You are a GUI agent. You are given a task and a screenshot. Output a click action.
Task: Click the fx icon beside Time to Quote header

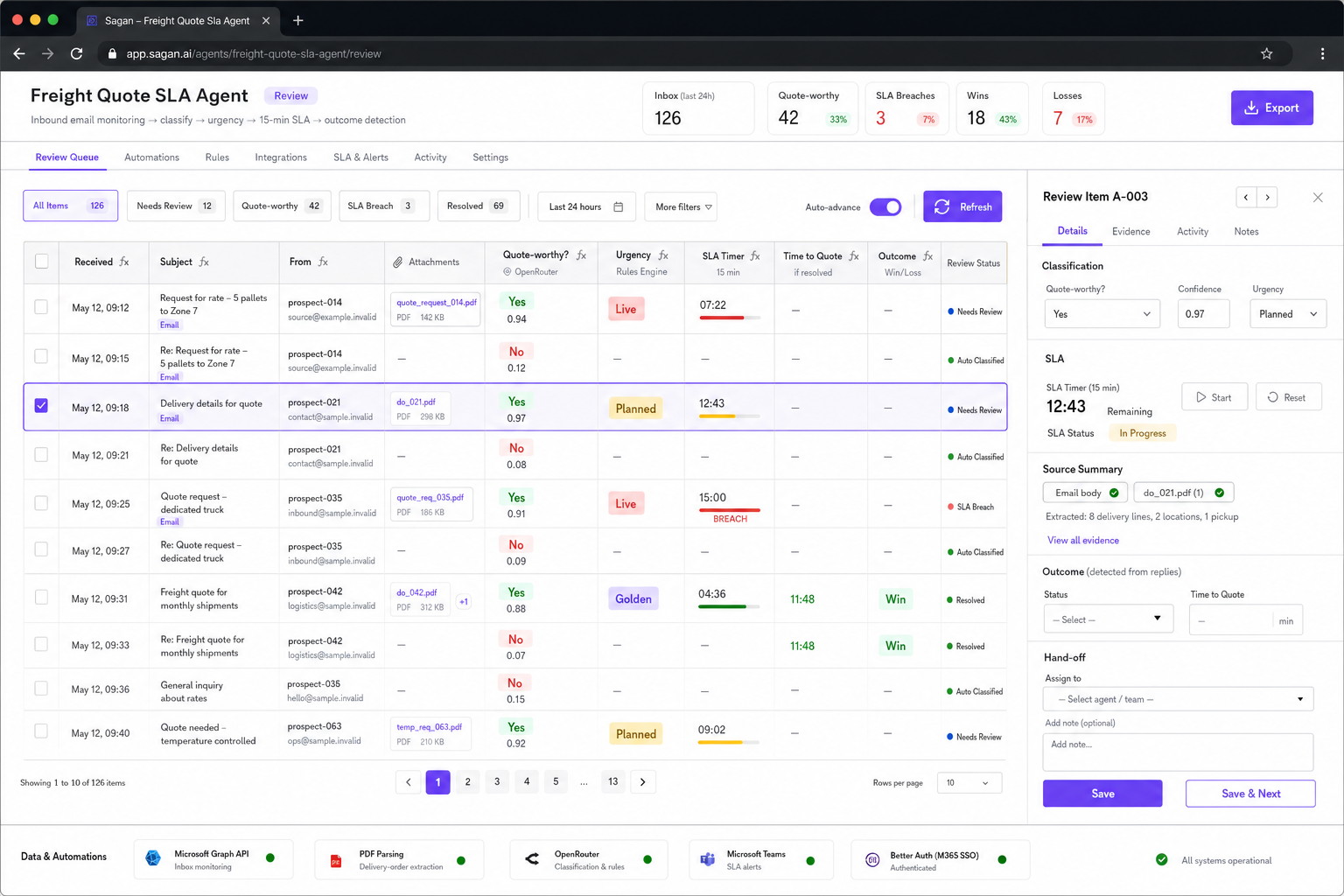click(x=854, y=256)
